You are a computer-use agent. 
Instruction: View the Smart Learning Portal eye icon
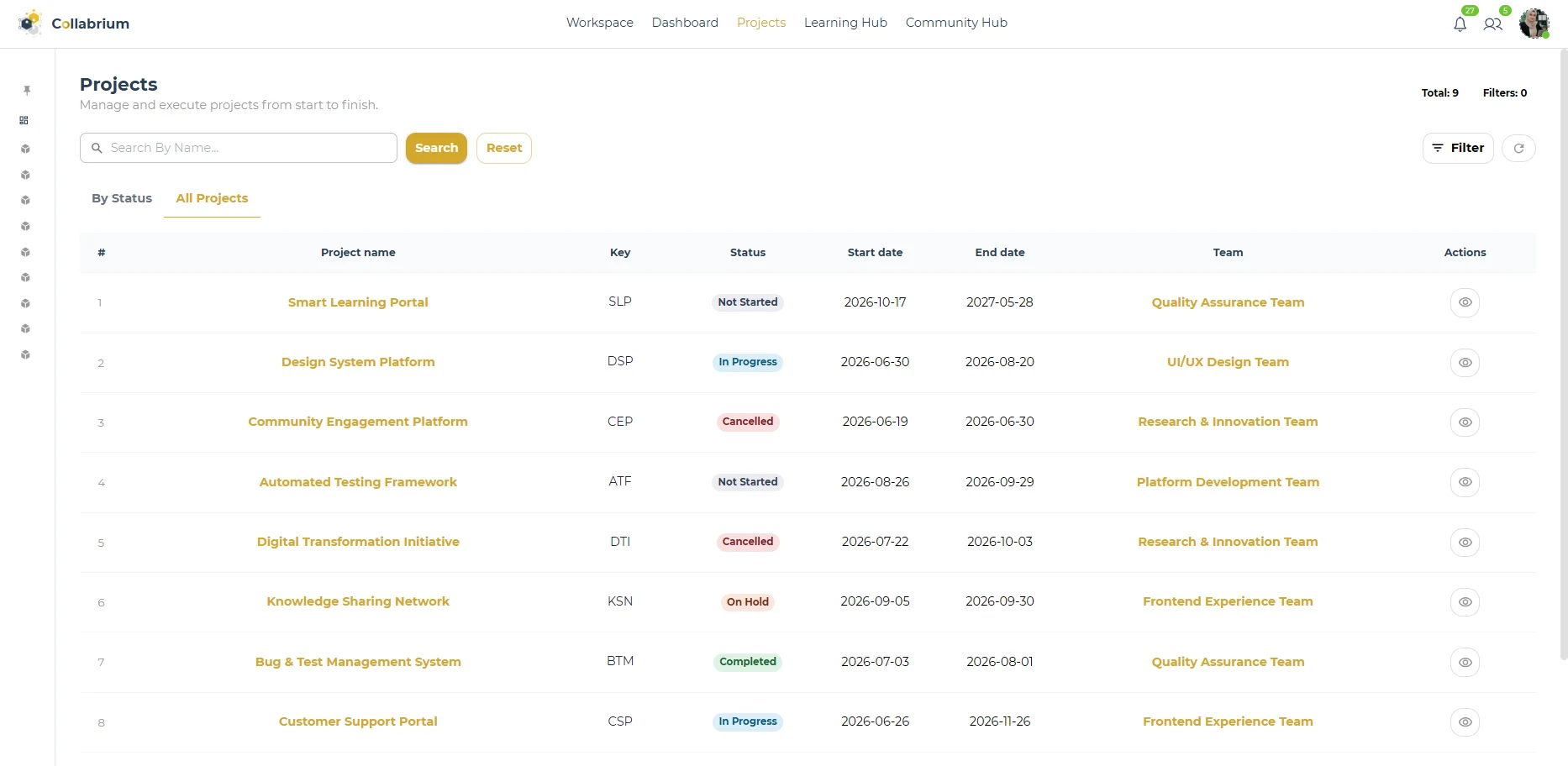point(1465,302)
